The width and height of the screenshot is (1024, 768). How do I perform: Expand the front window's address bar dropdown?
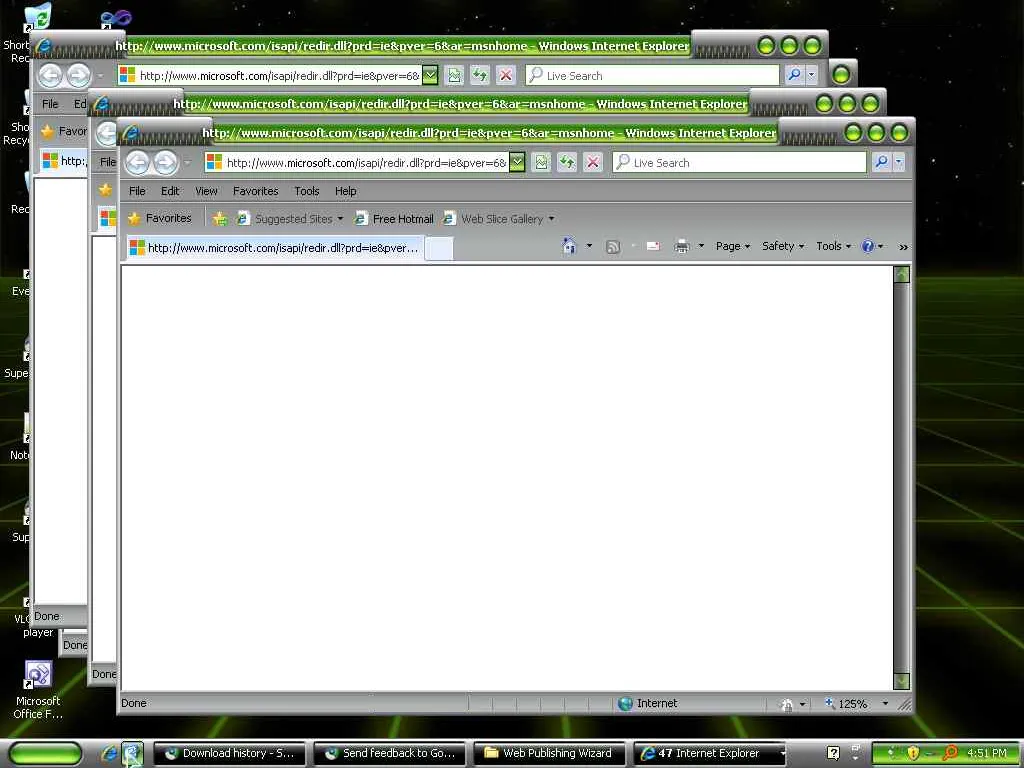click(517, 162)
